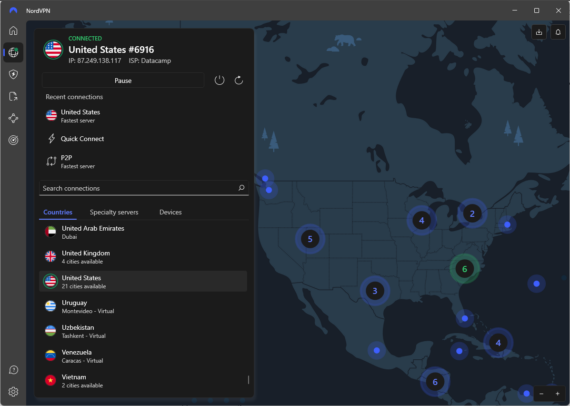Click the ISP: Datacamp text
The width and height of the screenshot is (570, 406).
(x=149, y=61)
